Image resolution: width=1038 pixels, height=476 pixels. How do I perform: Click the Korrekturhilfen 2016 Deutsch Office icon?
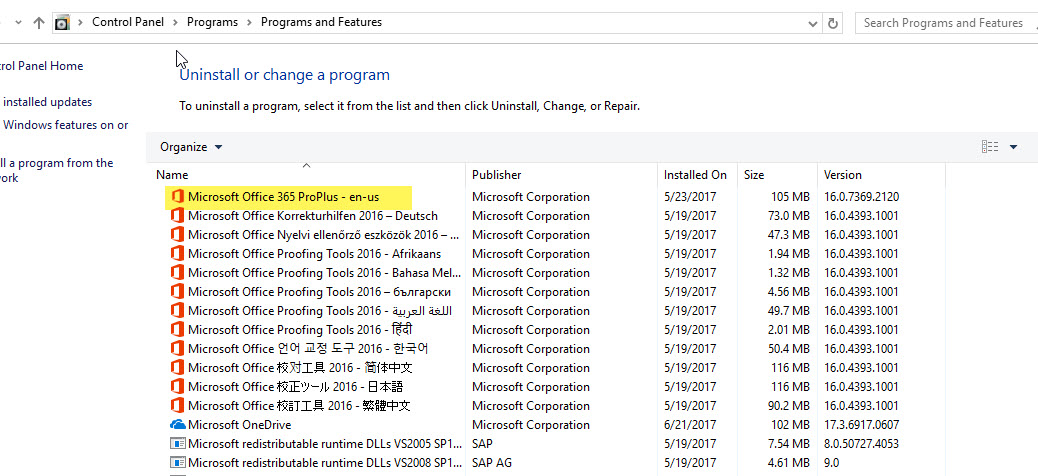coord(177,216)
